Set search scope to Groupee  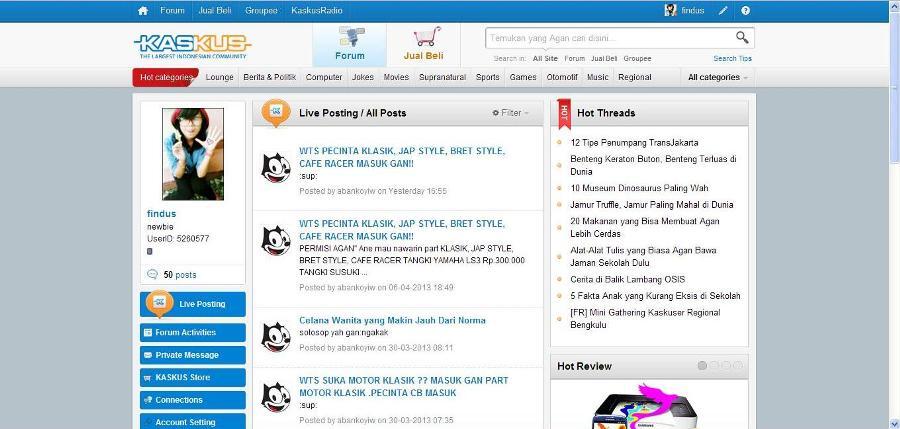point(638,59)
